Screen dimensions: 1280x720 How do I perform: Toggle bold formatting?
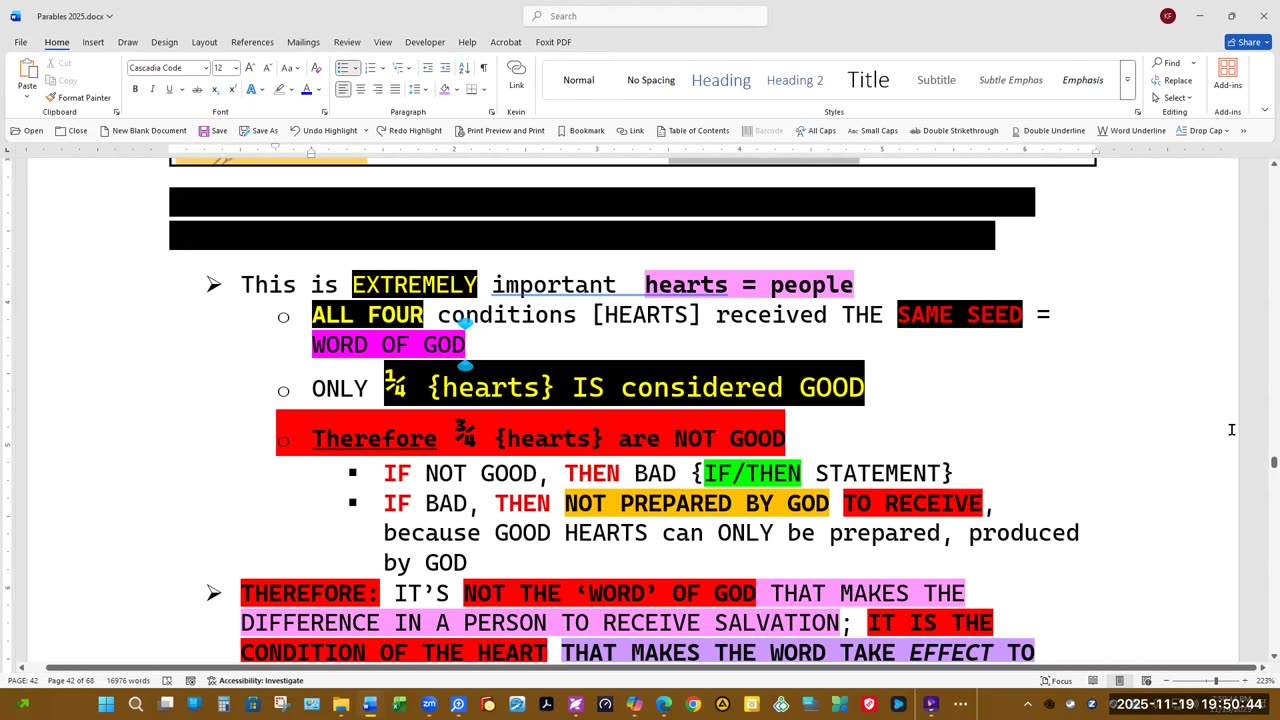135,89
